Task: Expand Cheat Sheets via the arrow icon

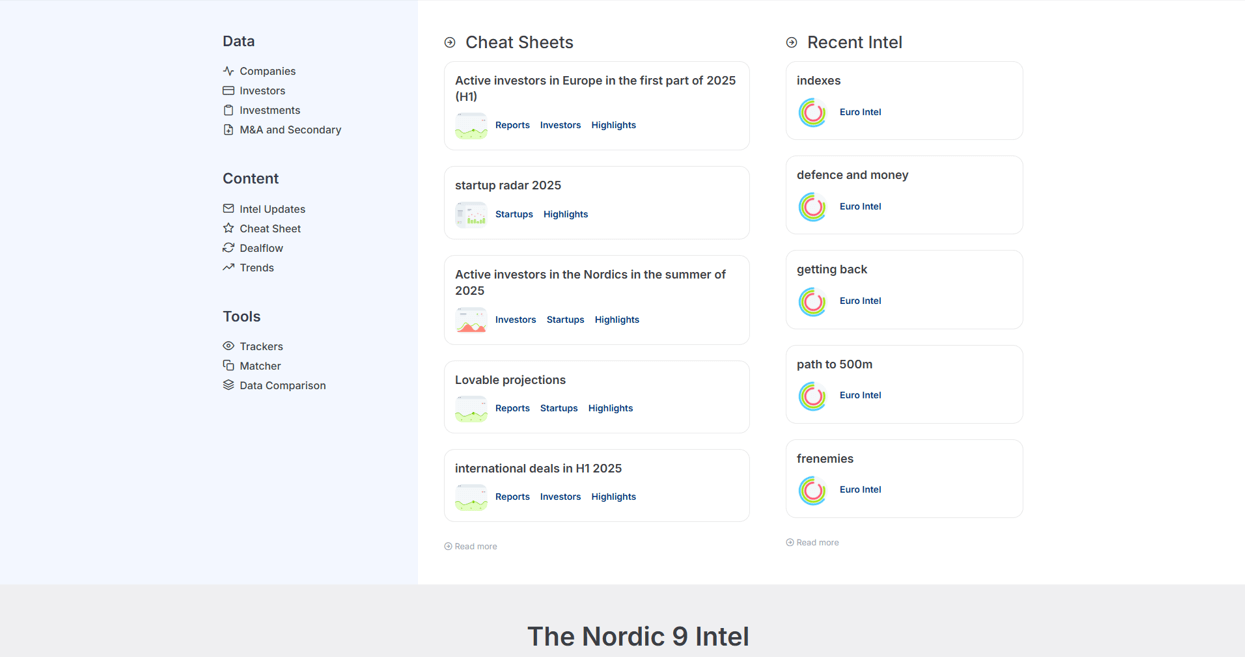Action: (450, 43)
